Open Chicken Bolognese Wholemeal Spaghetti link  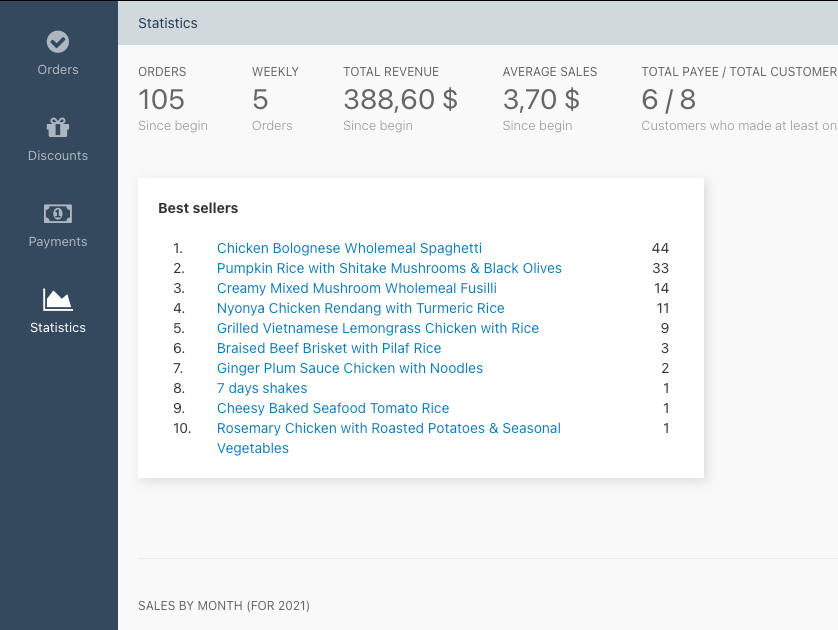coord(349,248)
